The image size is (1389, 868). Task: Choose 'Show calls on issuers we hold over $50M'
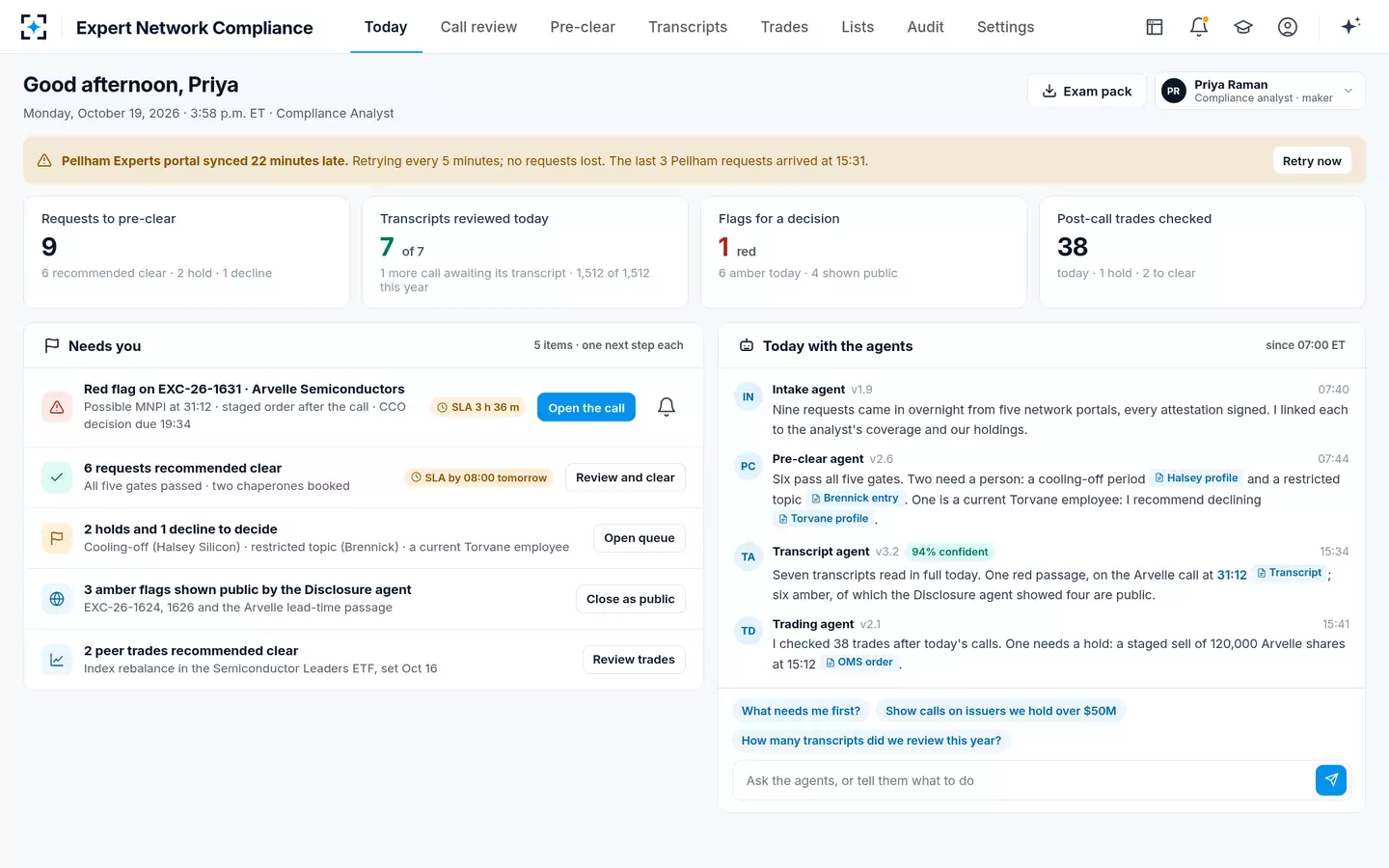click(1000, 711)
